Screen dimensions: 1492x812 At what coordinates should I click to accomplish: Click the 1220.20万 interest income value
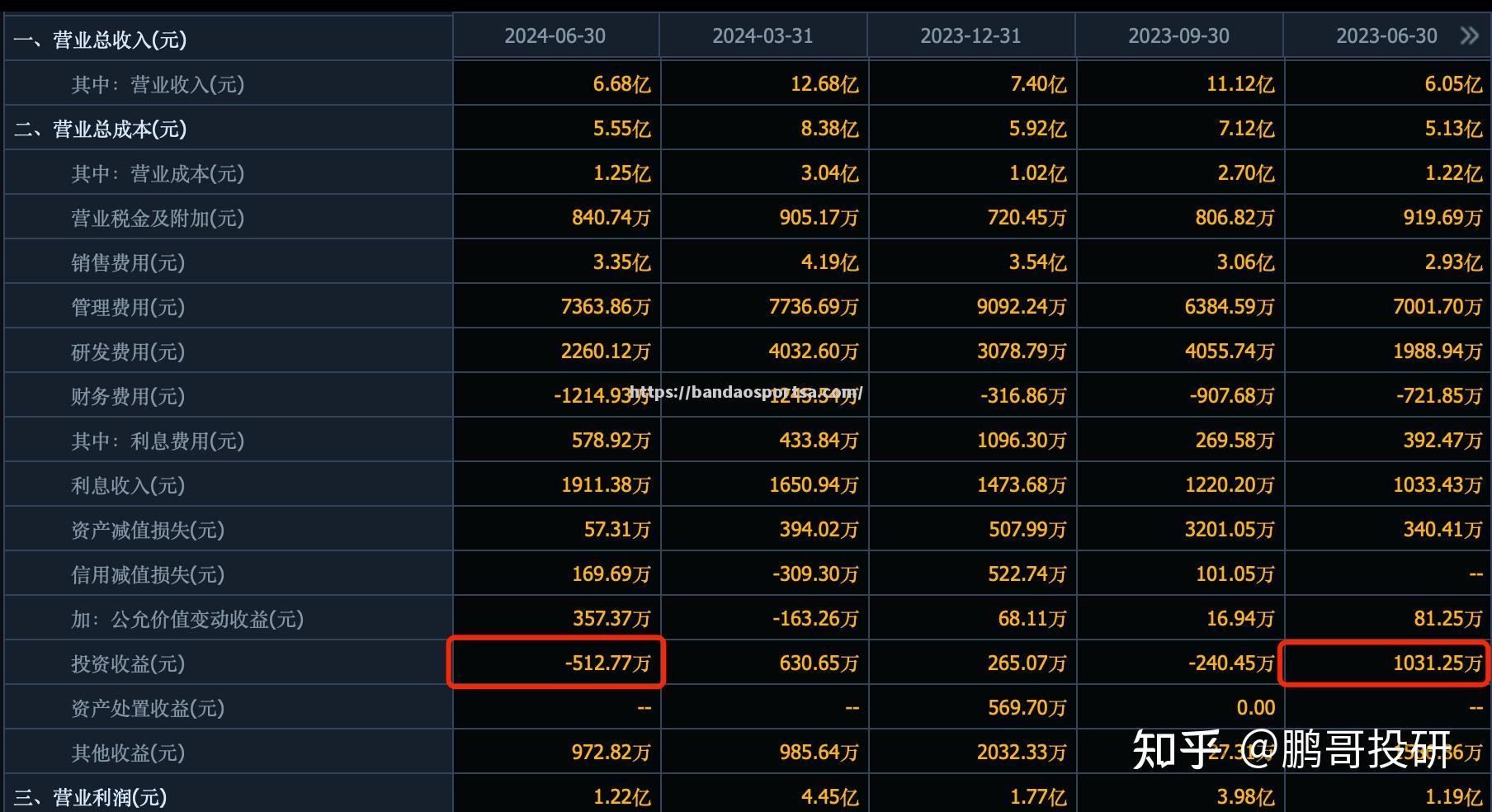pos(1230,485)
